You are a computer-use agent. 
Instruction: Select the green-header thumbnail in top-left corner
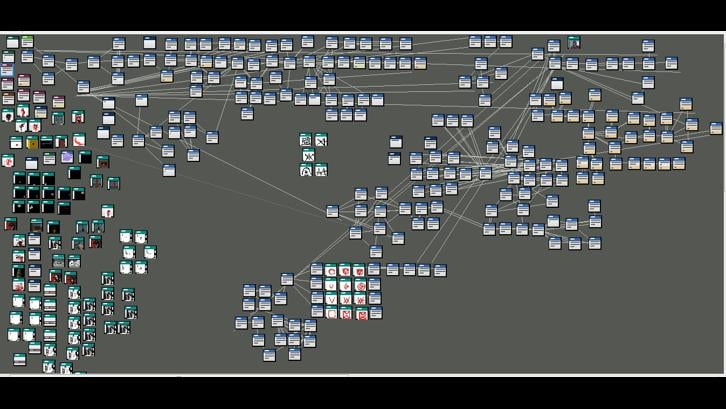[x=27, y=42]
